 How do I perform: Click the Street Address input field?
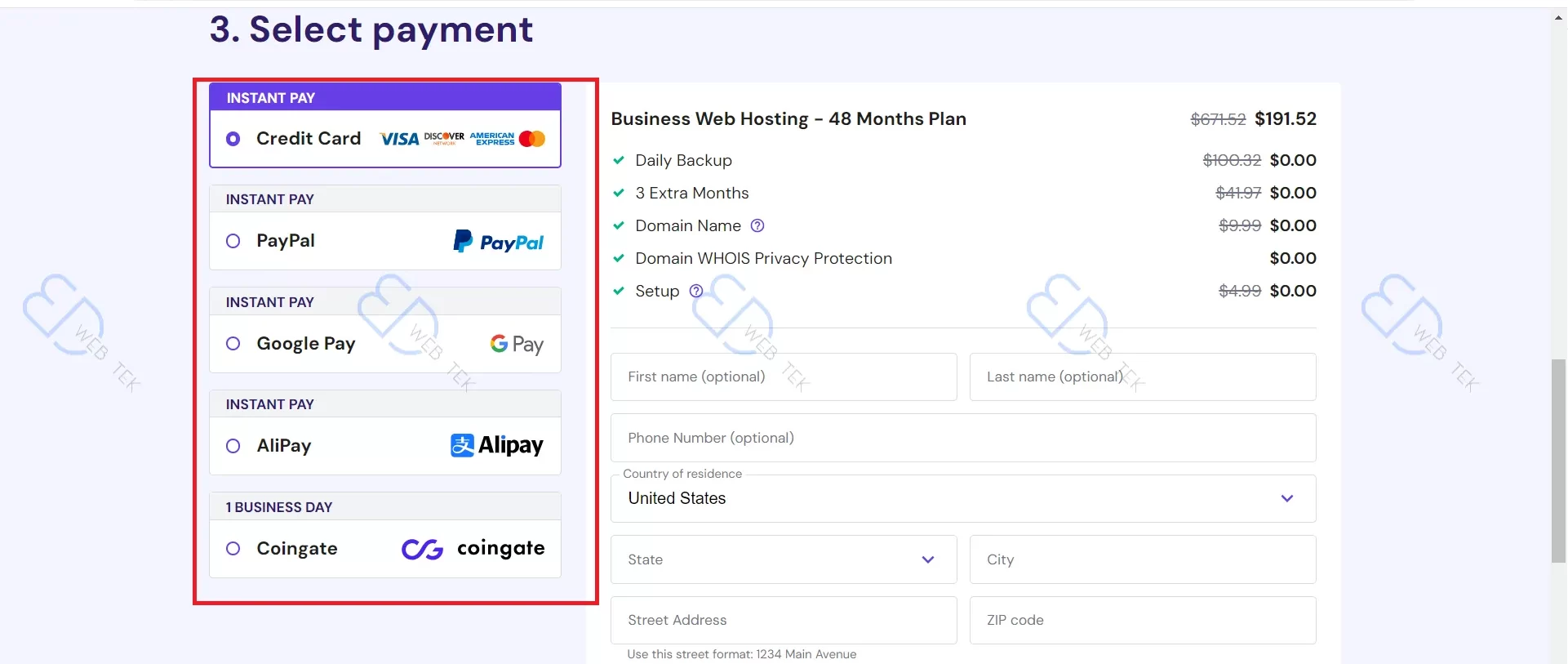pyautogui.click(x=784, y=620)
